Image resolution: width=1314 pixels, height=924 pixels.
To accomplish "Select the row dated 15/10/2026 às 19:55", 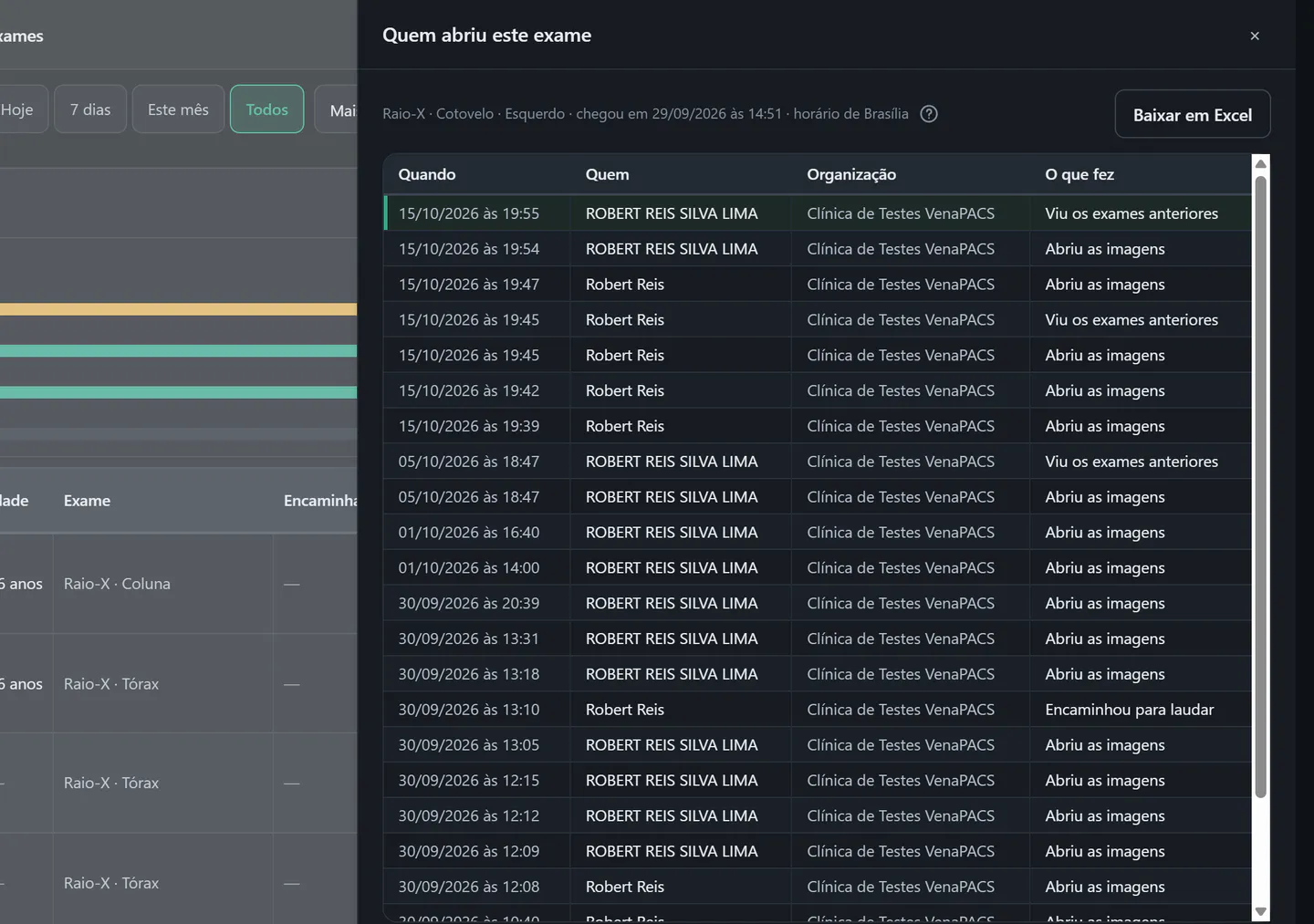I will coord(818,213).
